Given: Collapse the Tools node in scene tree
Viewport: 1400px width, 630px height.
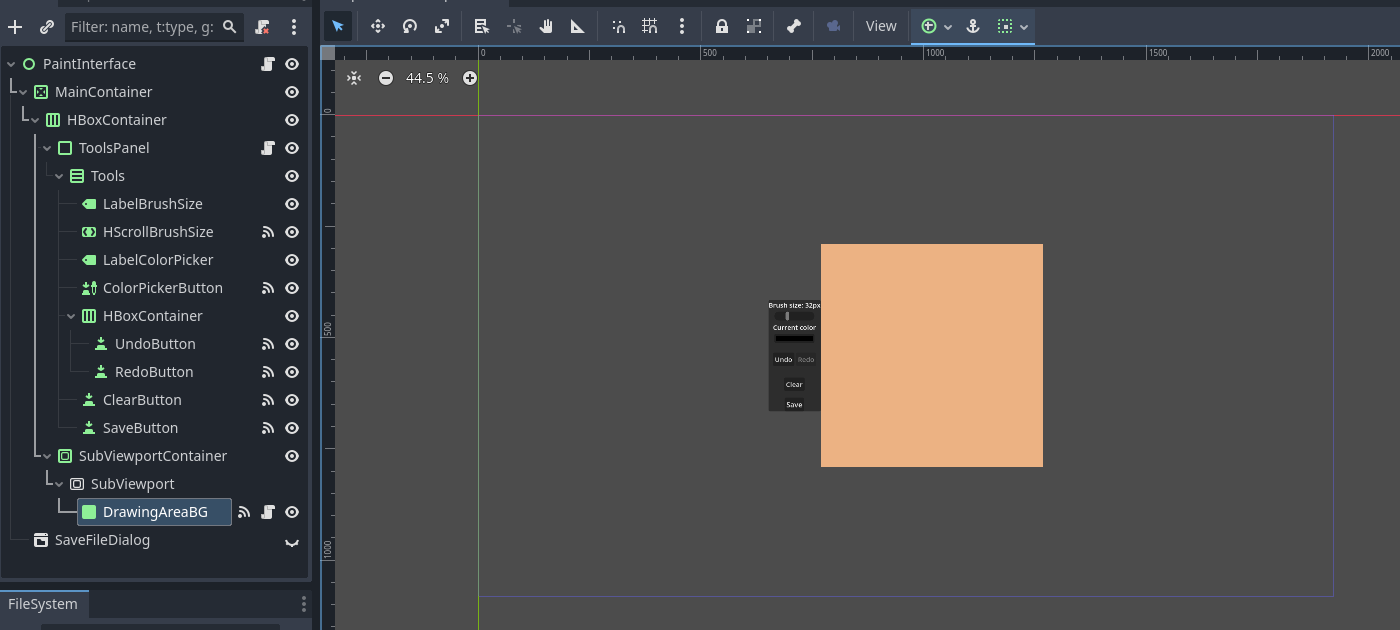Looking at the screenshot, I should tap(59, 176).
